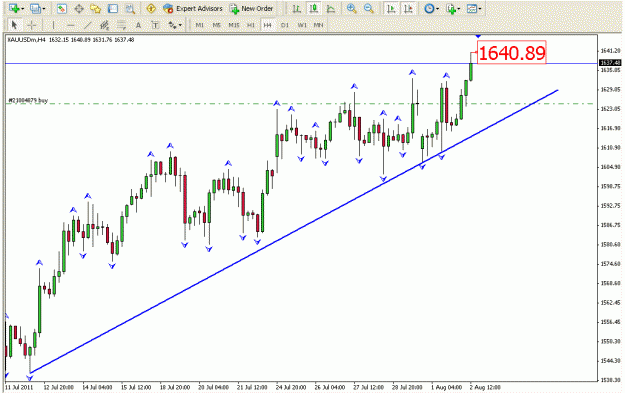This screenshot has height=393, width=625.
Task: Open the New Chart icon
Action: tap(14, 8)
